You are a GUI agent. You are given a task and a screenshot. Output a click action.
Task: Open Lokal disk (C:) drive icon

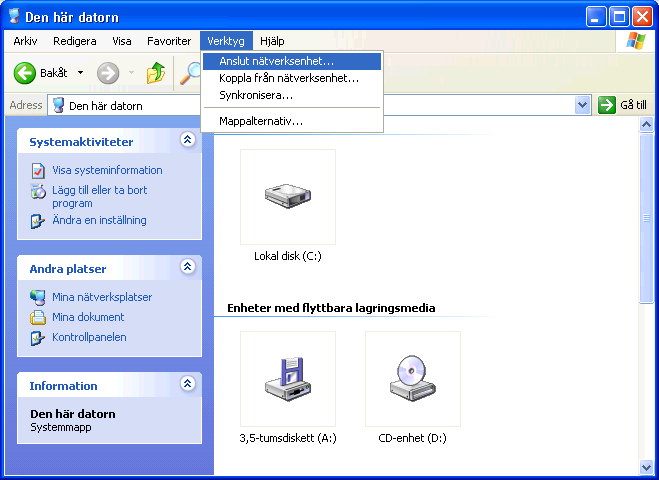(287, 197)
